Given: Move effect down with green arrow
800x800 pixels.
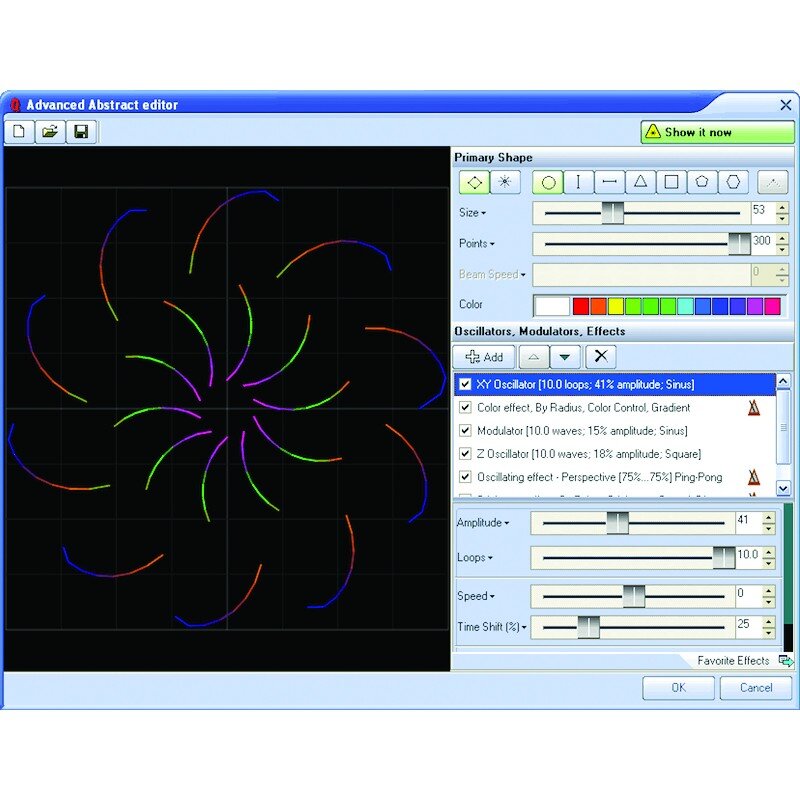Looking at the screenshot, I should [x=564, y=357].
